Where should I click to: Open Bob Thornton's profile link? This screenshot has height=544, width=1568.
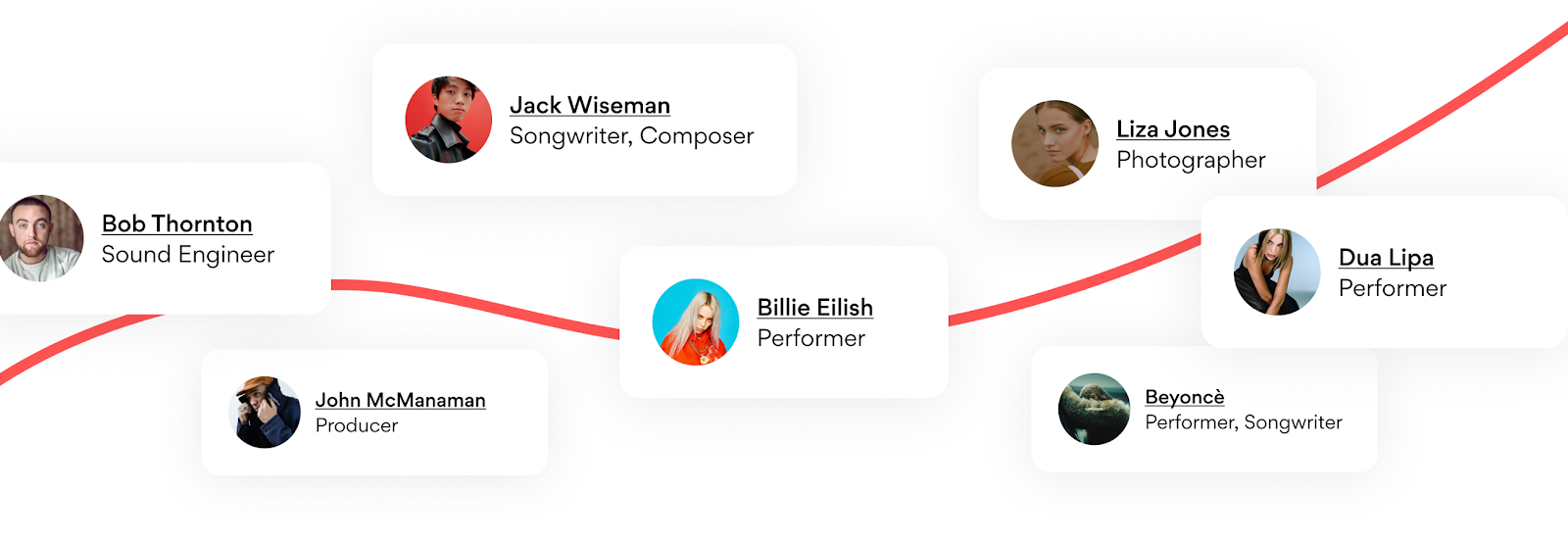click(x=177, y=224)
